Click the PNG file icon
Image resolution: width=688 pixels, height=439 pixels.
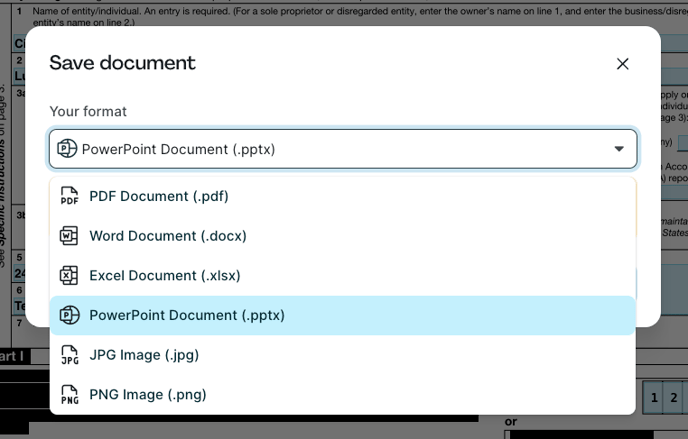coord(70,395)
